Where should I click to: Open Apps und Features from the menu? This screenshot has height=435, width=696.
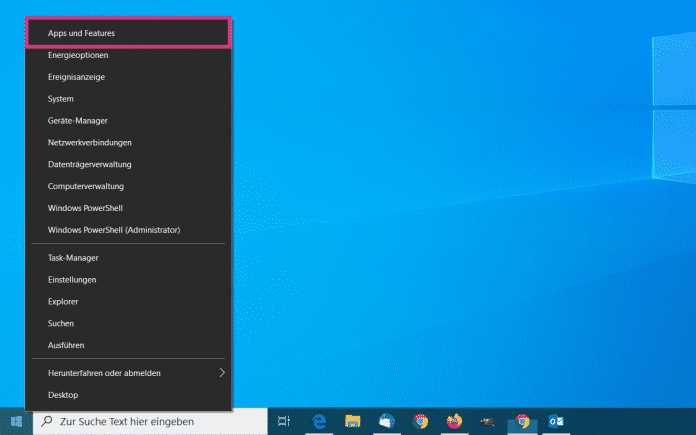[81, 33]
